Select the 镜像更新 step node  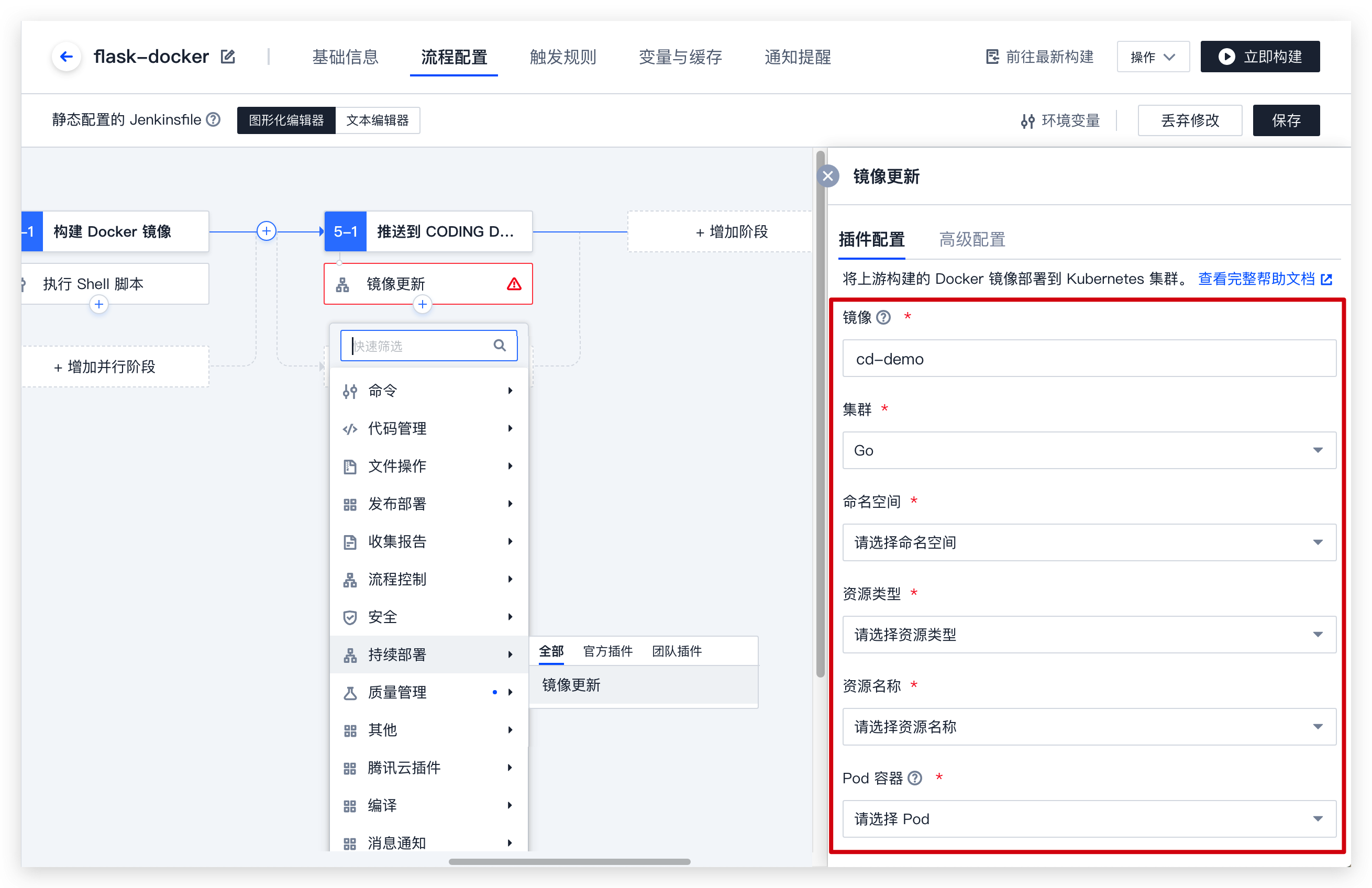[x=428, y=283]
